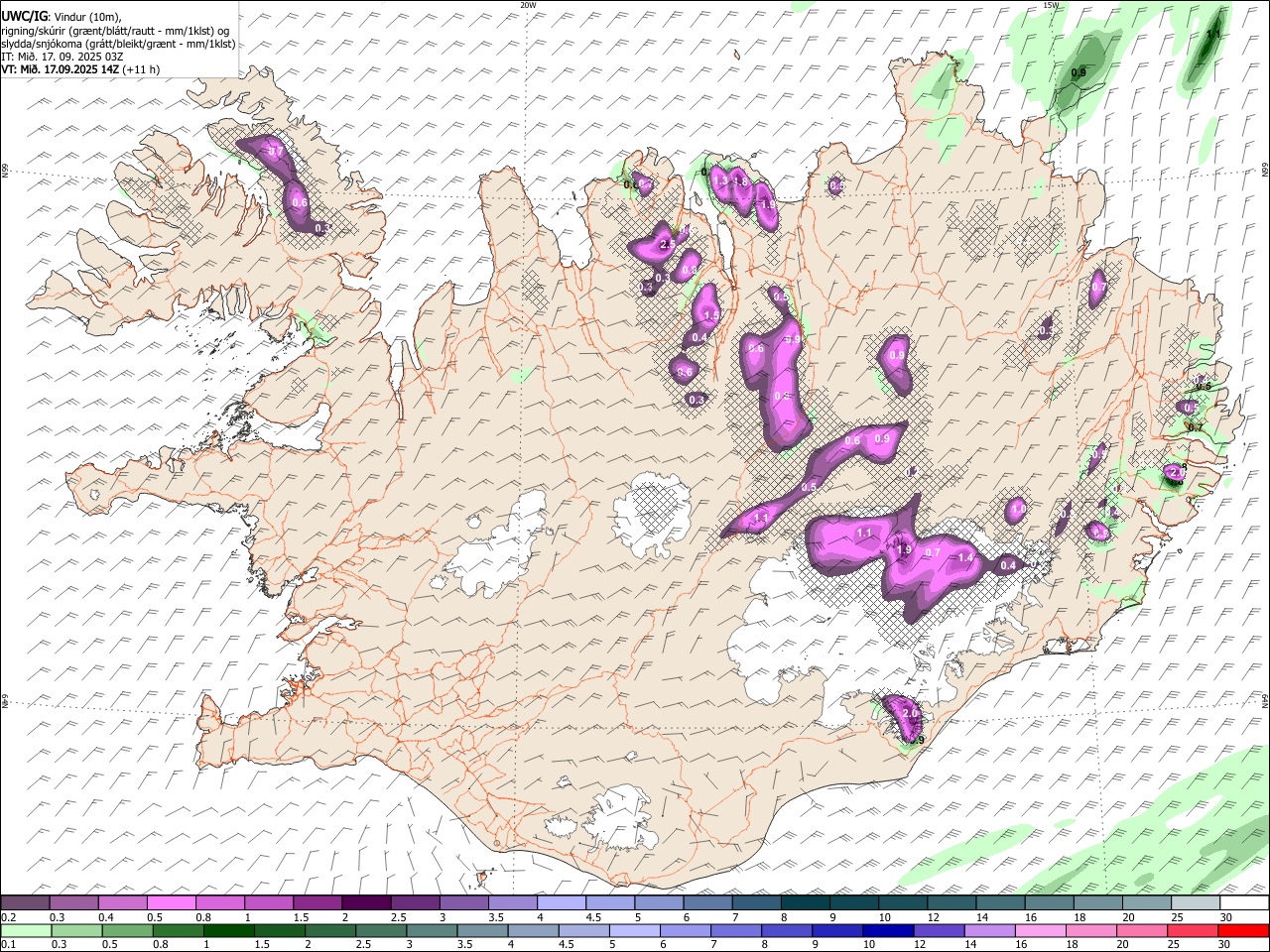The width and height of the screenshot is (1270, 952).
Task: Click the white 30 snow-scale swatch
Action: (x=1243, y=902)
